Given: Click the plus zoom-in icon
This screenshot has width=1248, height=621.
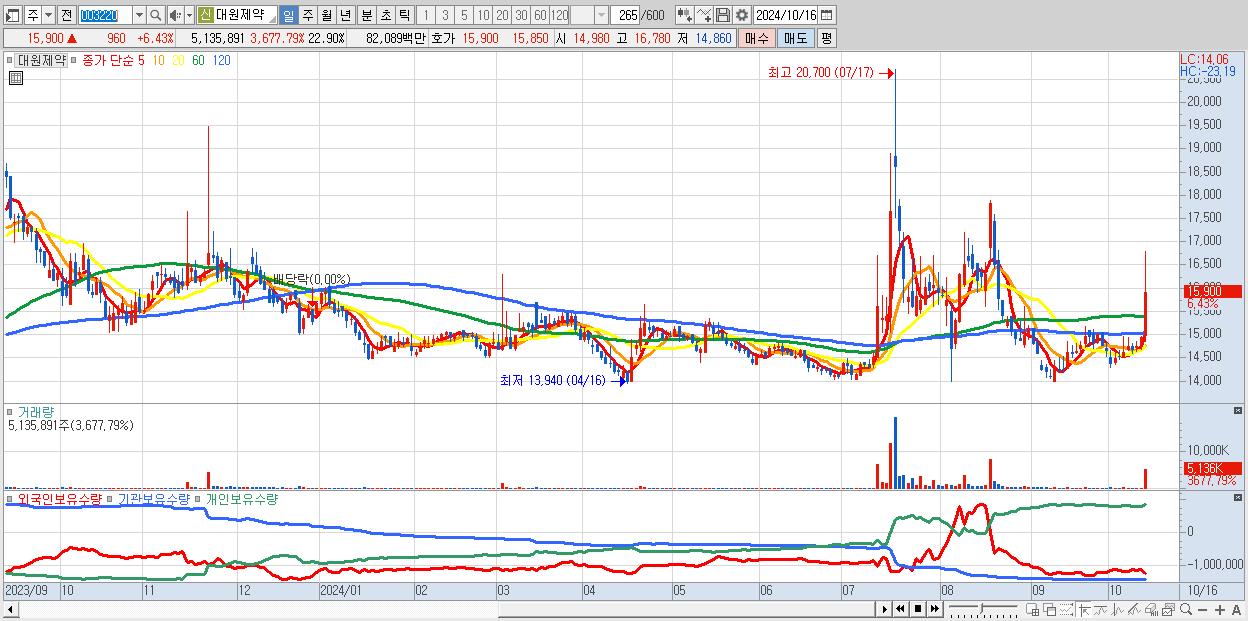Looking at the screenshot, I should click(1220, 609).
